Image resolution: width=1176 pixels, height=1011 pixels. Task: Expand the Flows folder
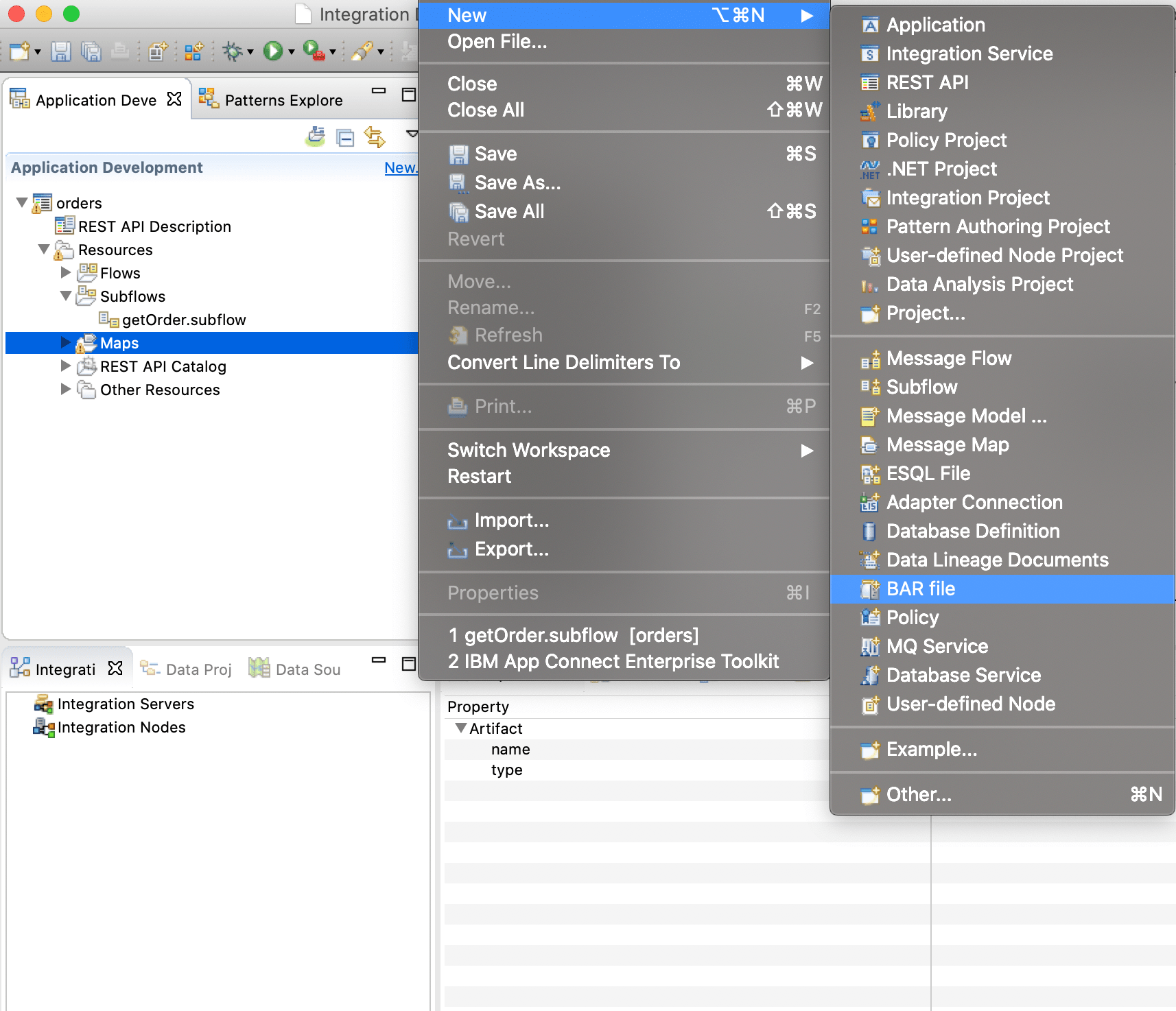click(66, 272)
